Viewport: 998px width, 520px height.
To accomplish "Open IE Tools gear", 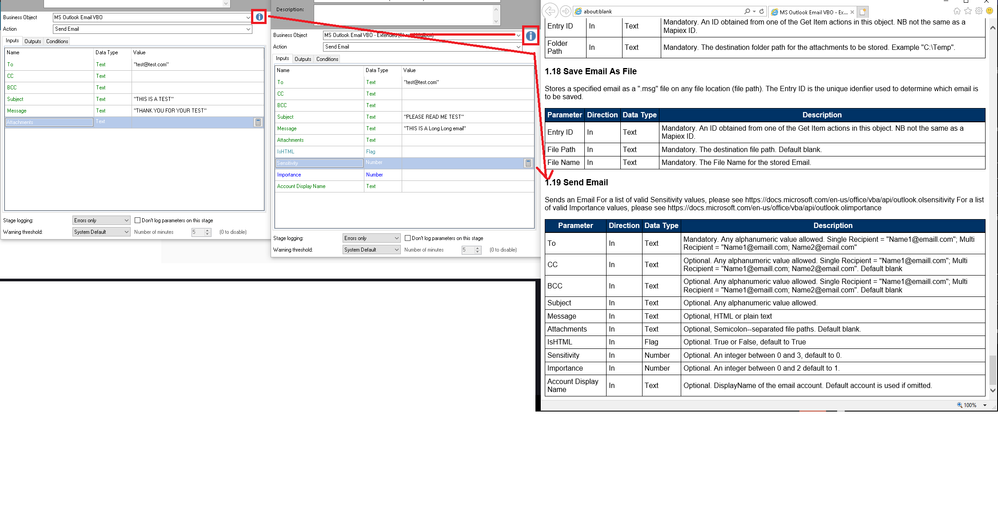I will (x=979, y=11).
